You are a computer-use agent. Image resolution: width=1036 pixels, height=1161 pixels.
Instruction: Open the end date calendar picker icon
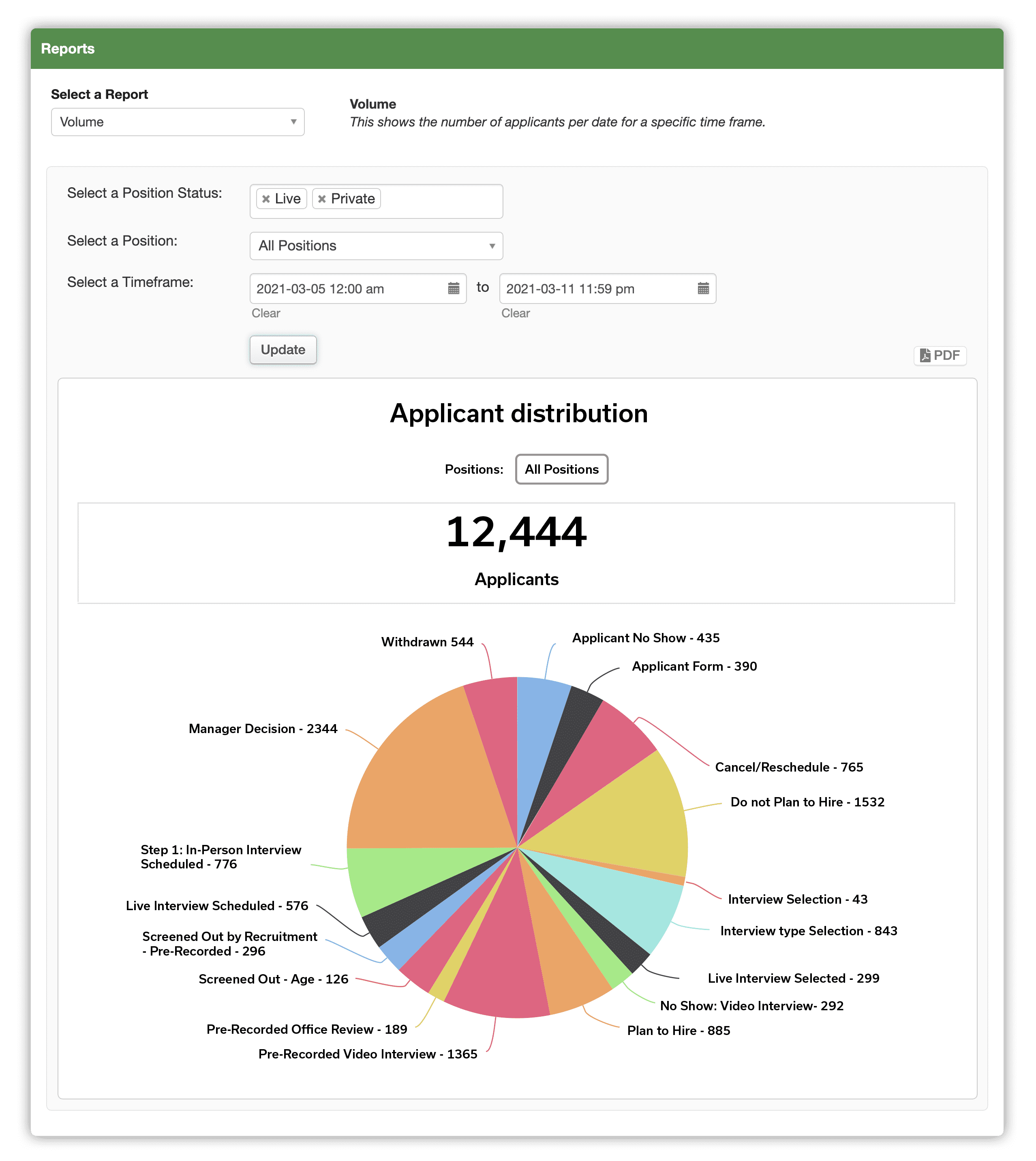click(x=704, y=289)
